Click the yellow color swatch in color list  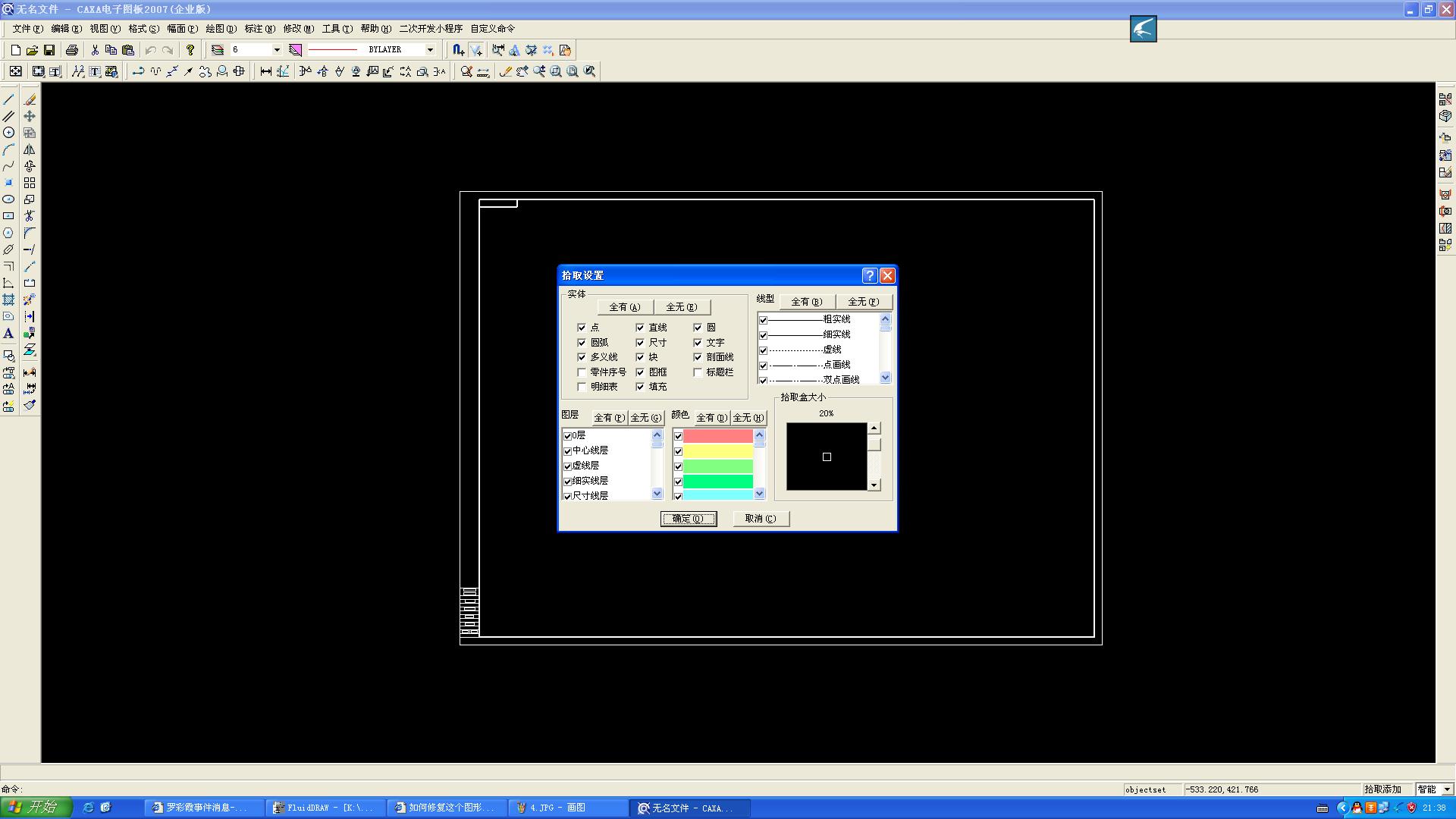[x=717, y=451]
